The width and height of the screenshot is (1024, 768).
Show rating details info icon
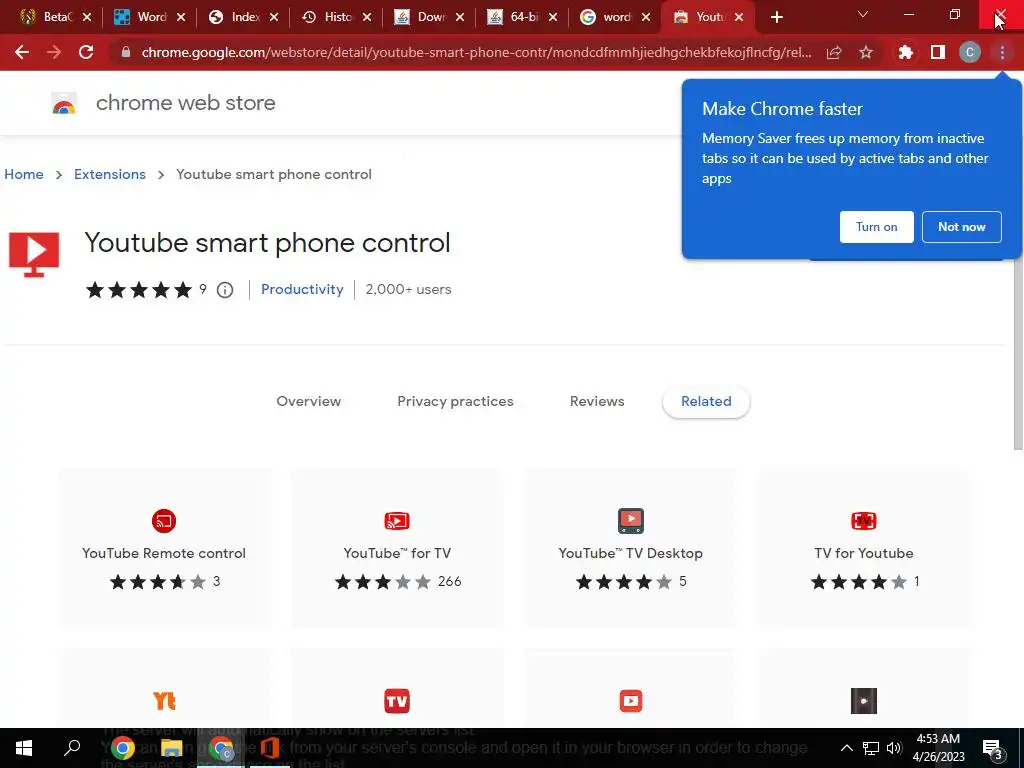click(x=225, y=289)
